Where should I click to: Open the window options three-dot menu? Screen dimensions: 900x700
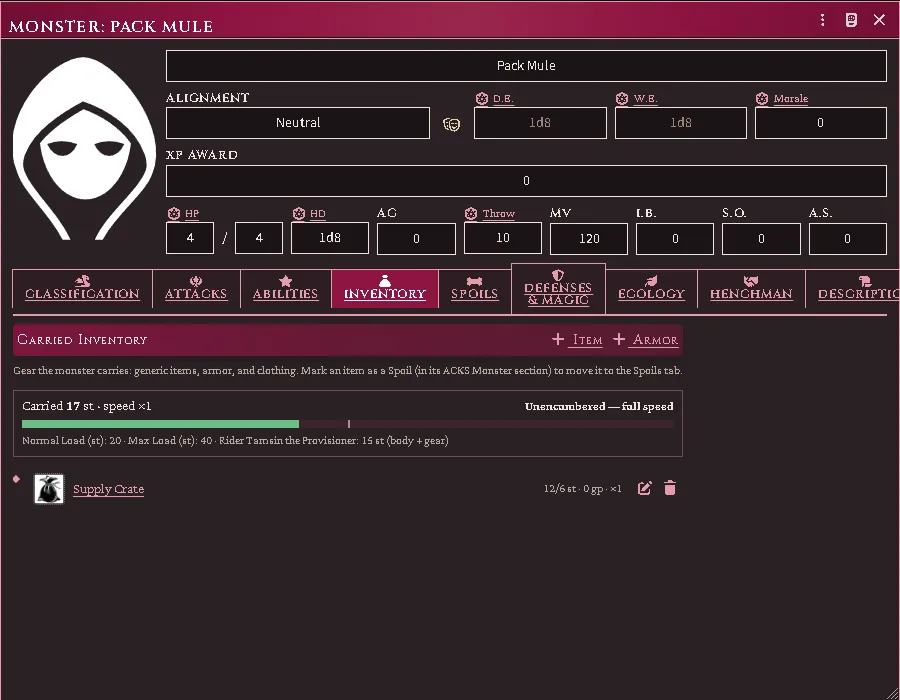pyautogui.click(x=823, y=20)
